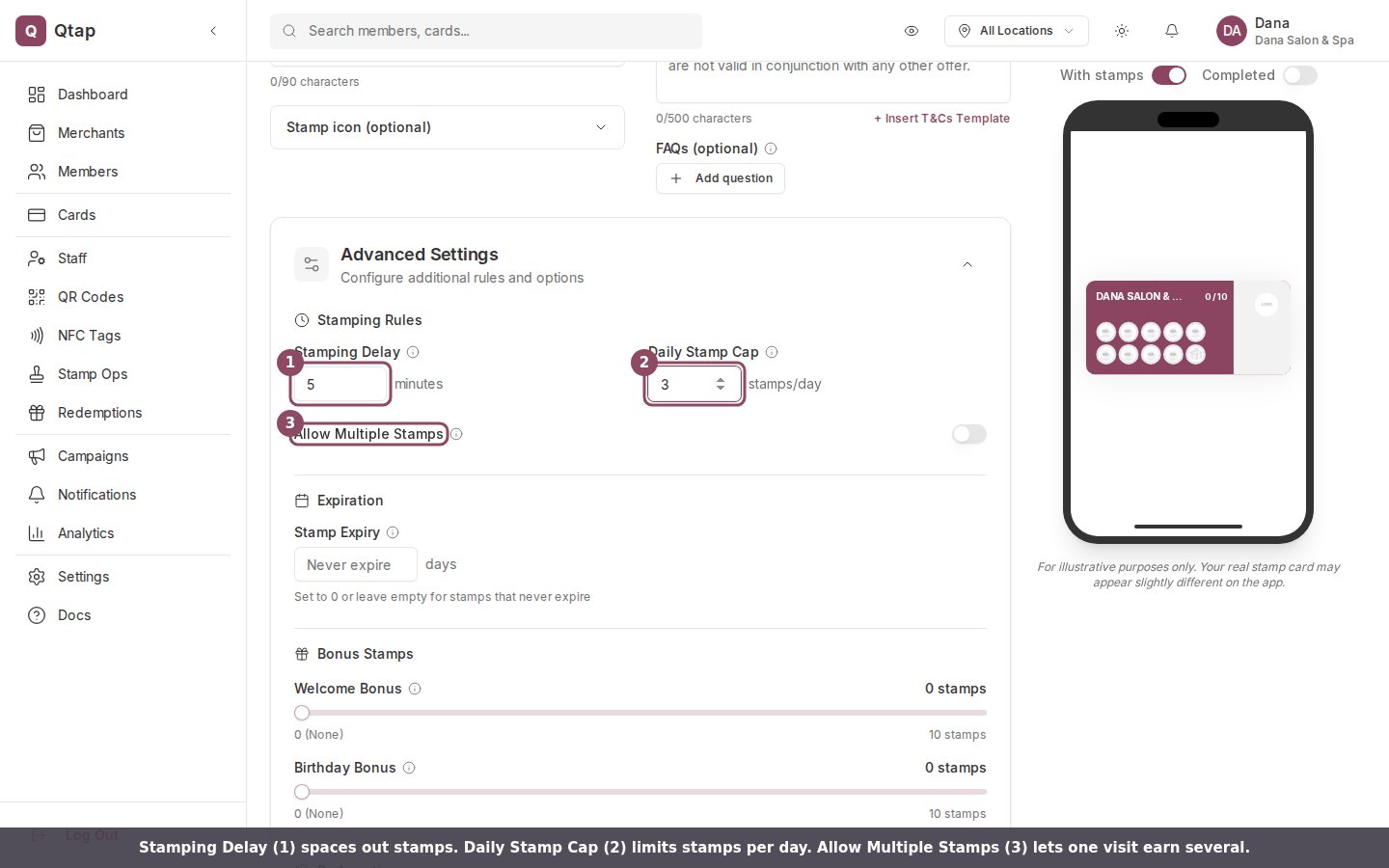The image size is (1389, 868).
Task: Click the Add question button
Action: tap(721, 178)
